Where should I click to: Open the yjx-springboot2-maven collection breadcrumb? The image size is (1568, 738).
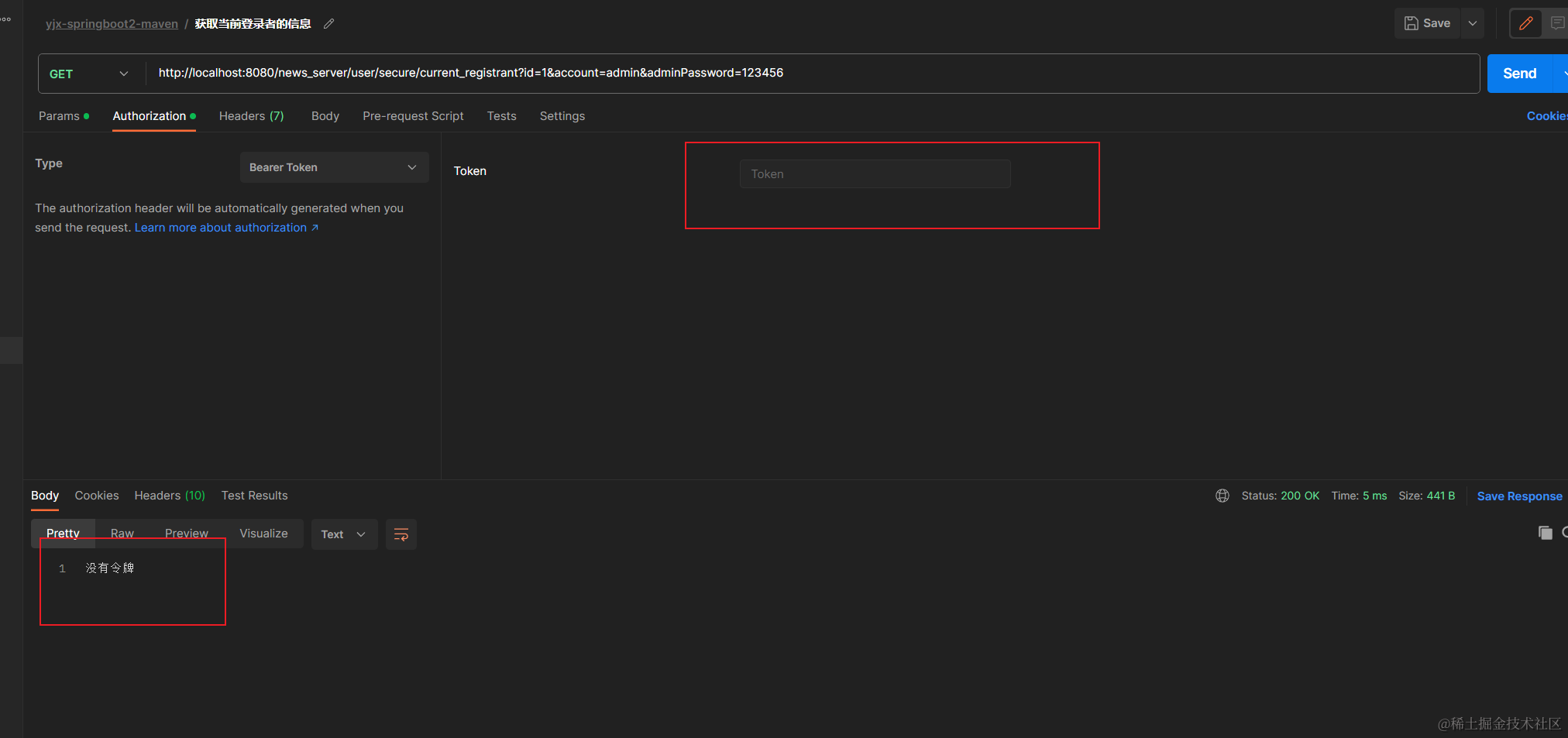[x=112, y=24]
